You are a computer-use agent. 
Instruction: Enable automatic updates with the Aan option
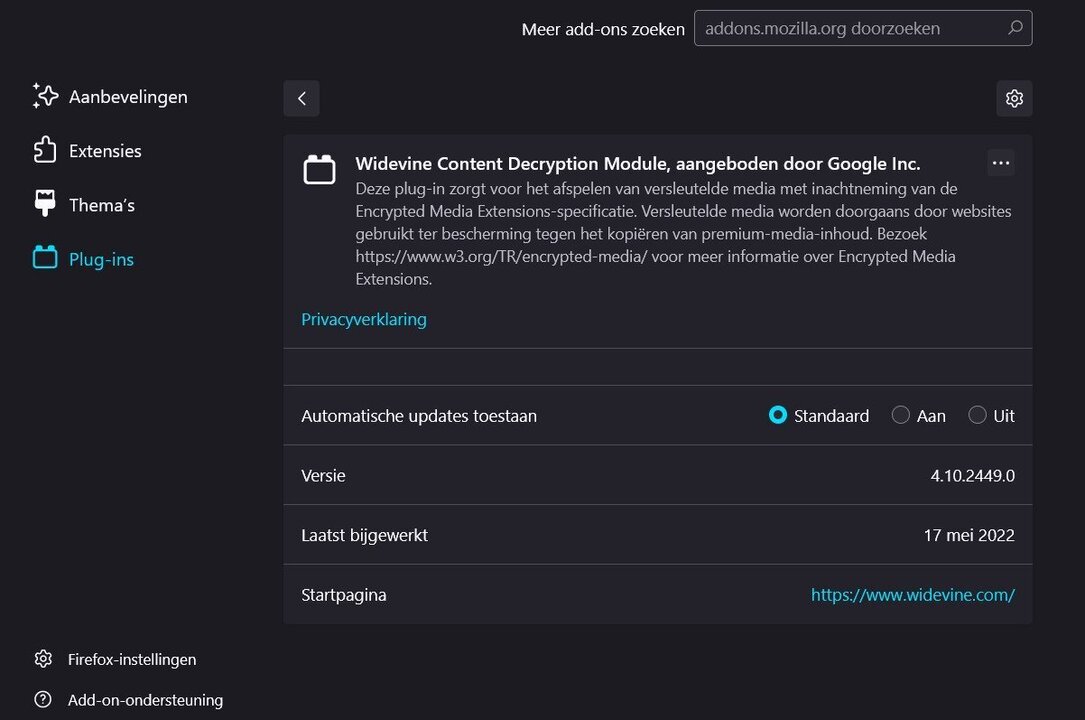click(900, 415)
